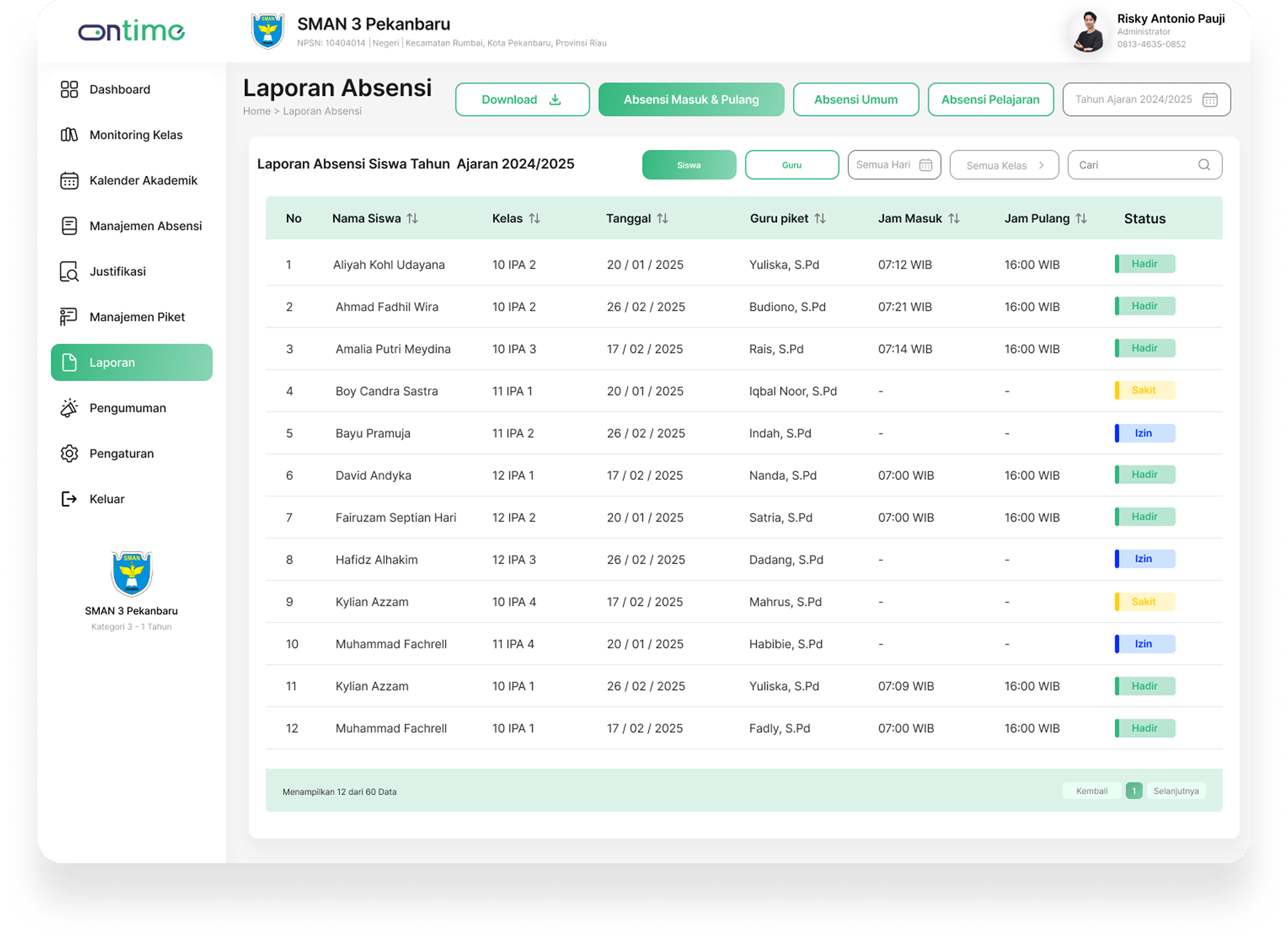Switch to Absensi Umum tab
This screenshot has width=1288, height=938.
pyautogui.click(x=856, y=100)
